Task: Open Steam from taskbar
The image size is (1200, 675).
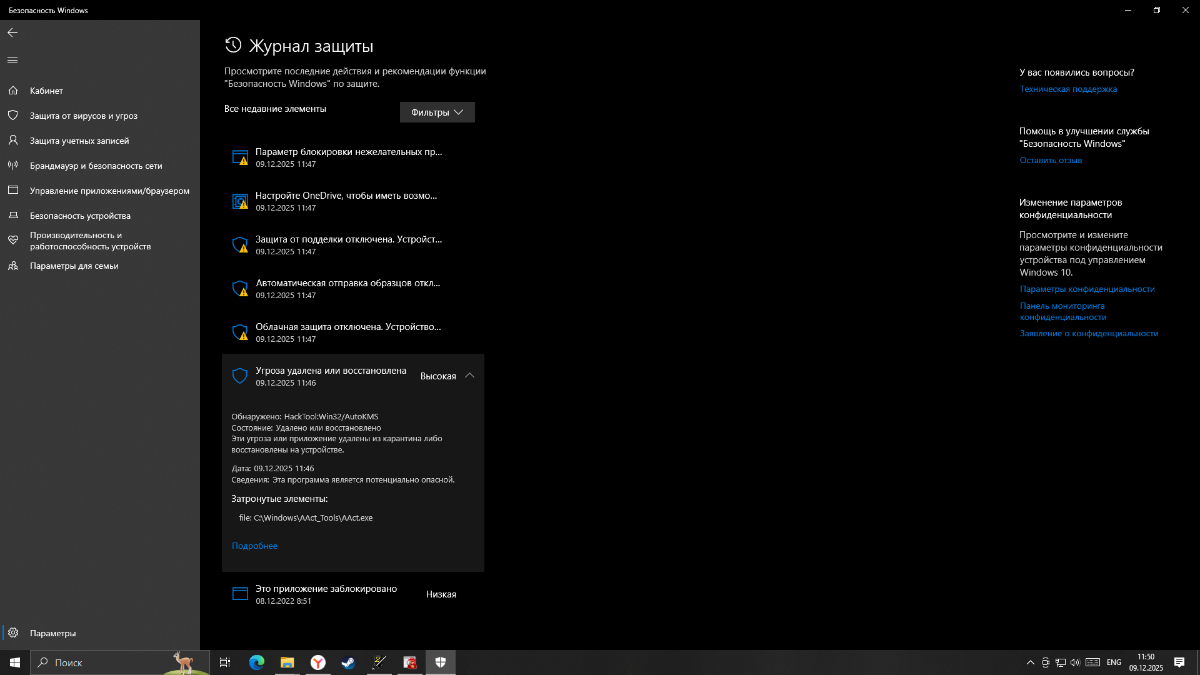Action: coord(348,662)
